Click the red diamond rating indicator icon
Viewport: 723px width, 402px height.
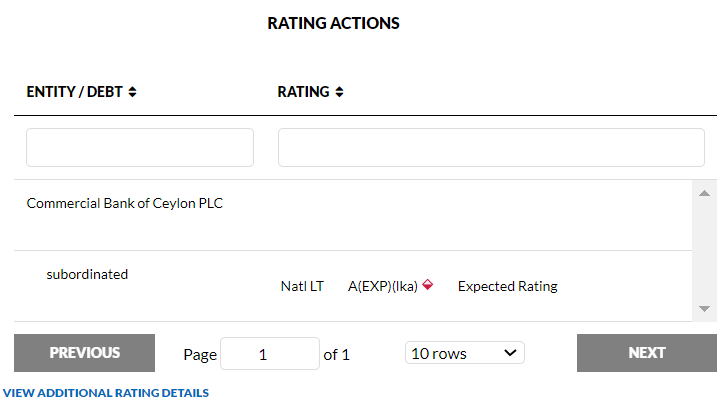click(428, 286)
